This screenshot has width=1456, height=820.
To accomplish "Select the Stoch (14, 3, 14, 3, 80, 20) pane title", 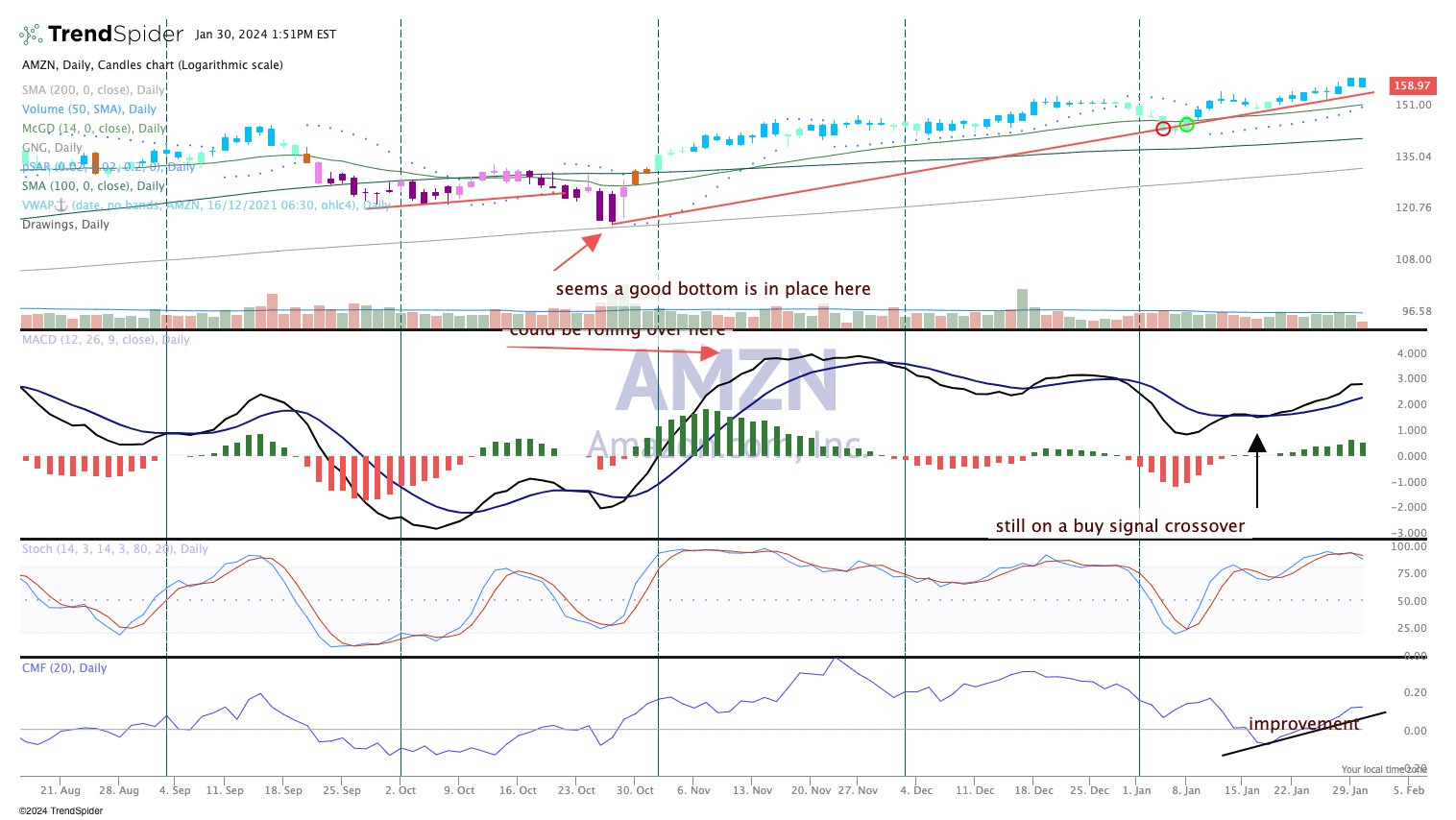I will (114, 549).
